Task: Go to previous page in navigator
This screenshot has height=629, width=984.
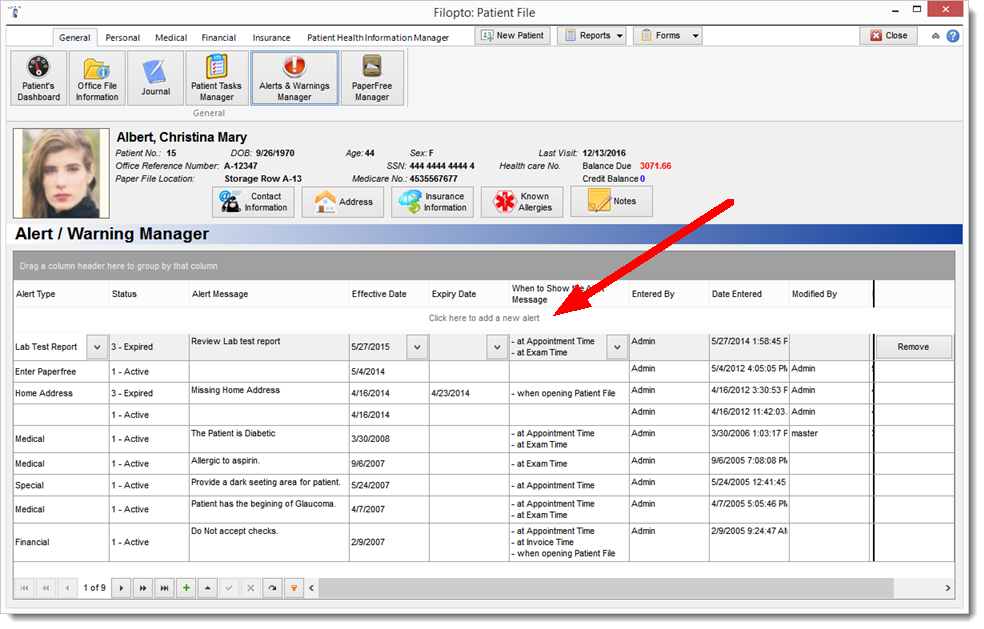Action: point(46,588)
